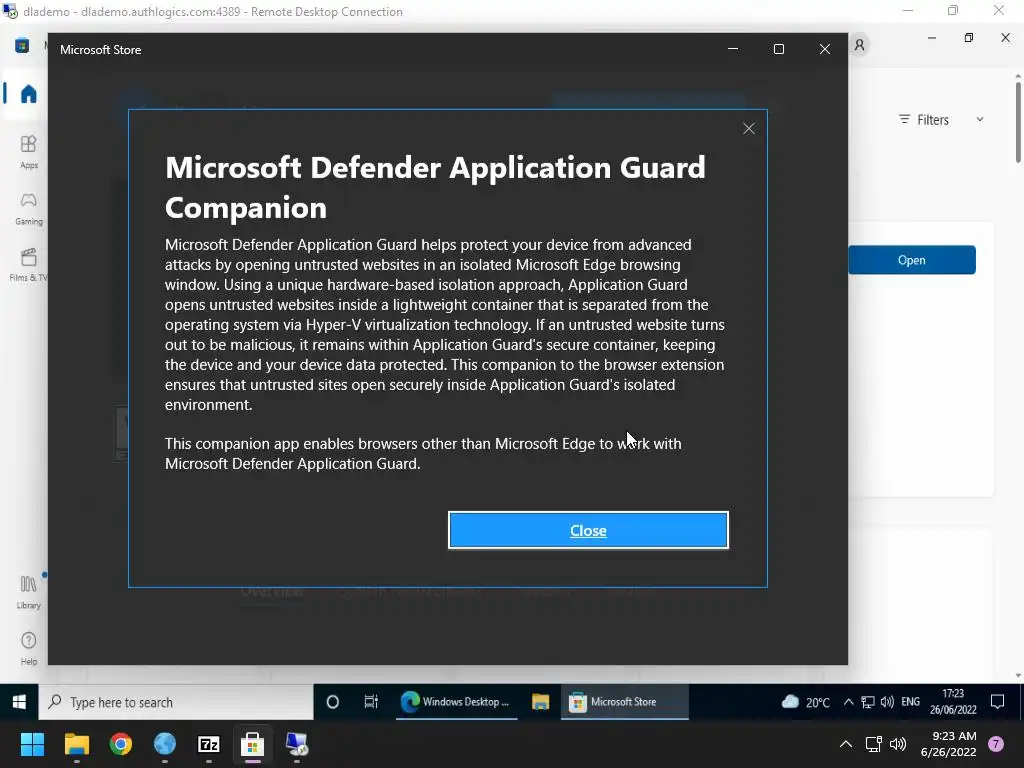The image size is (1024, 768).
Task: Open remote volume tray icon
Action: pyautogui.click(x=887, y=702)
